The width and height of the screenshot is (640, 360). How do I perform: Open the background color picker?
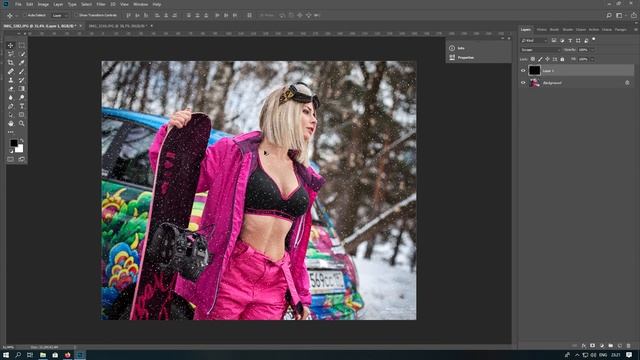pyautogui.click(x=19, y=149)
